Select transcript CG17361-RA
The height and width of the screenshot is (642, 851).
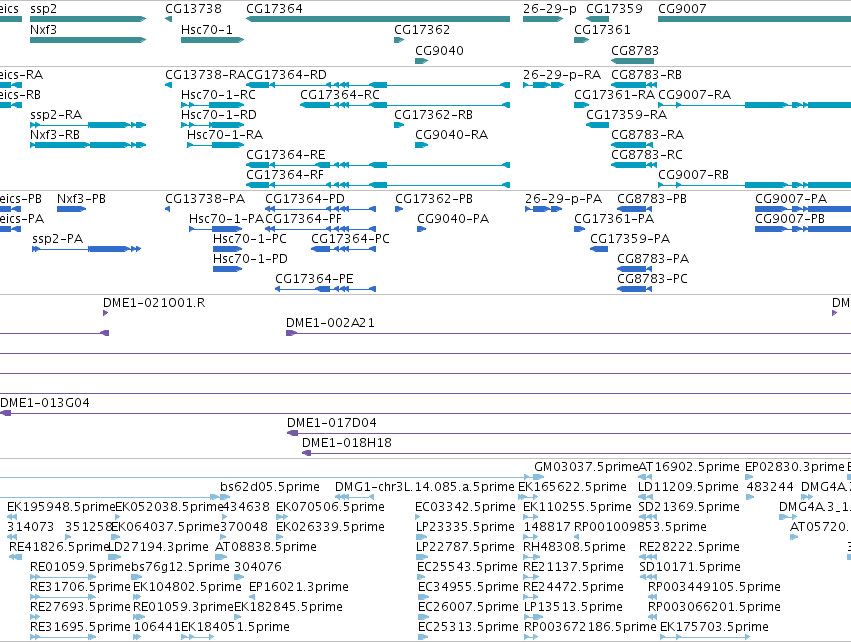click(581, 105)
